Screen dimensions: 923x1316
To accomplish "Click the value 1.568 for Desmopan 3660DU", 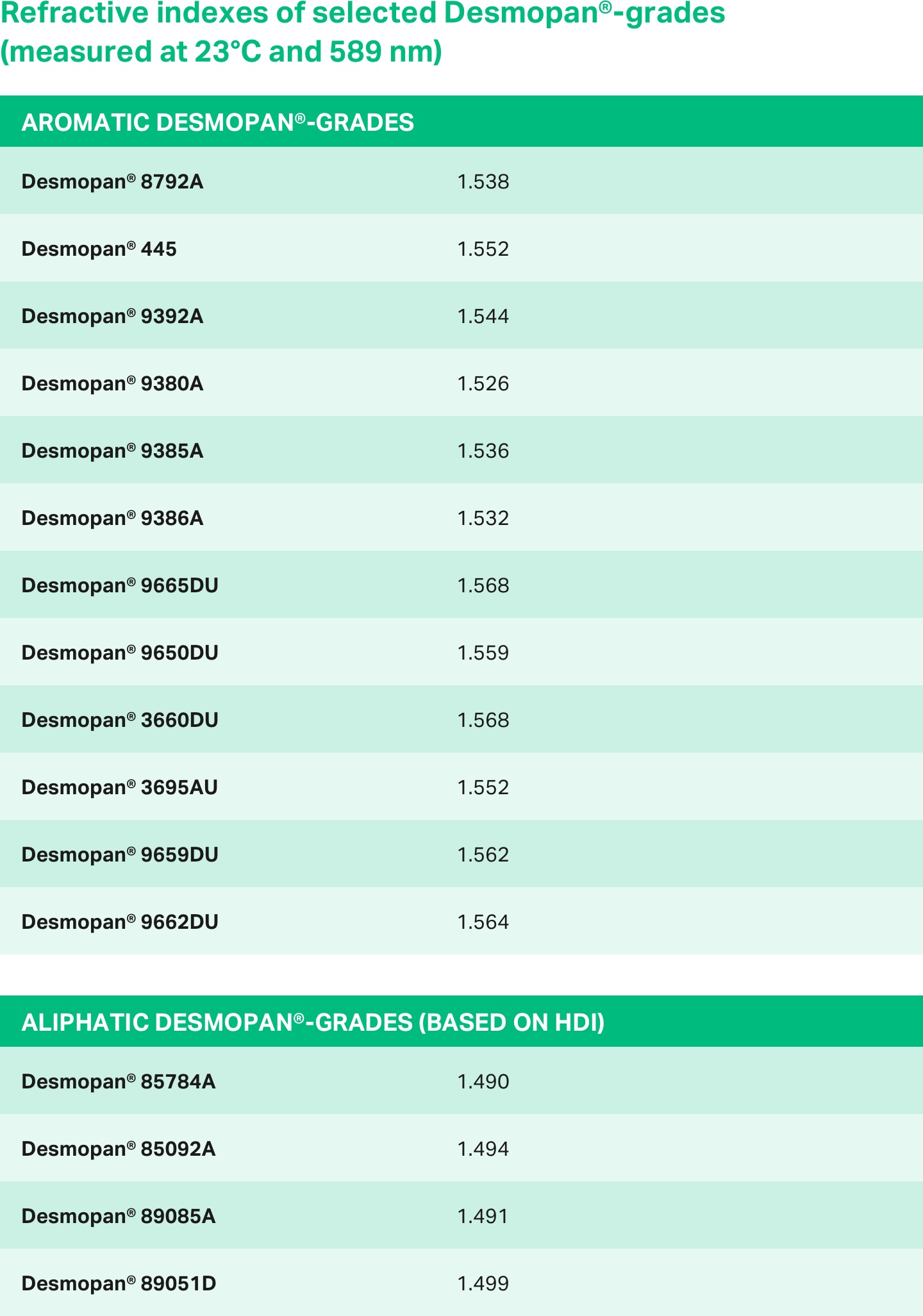I will click(x=483, y=720).
